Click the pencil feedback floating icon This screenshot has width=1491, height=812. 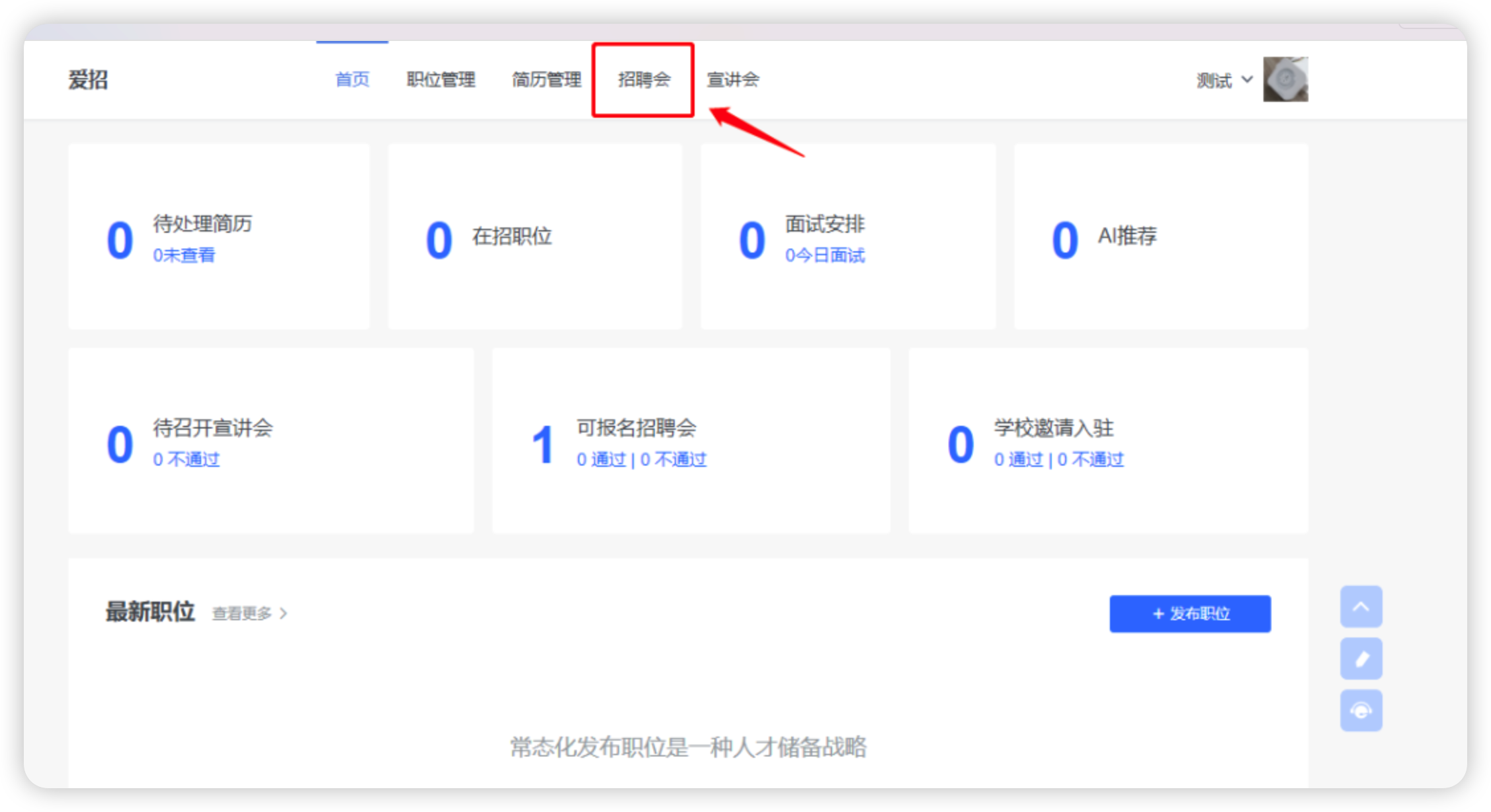pos(1361,659)
